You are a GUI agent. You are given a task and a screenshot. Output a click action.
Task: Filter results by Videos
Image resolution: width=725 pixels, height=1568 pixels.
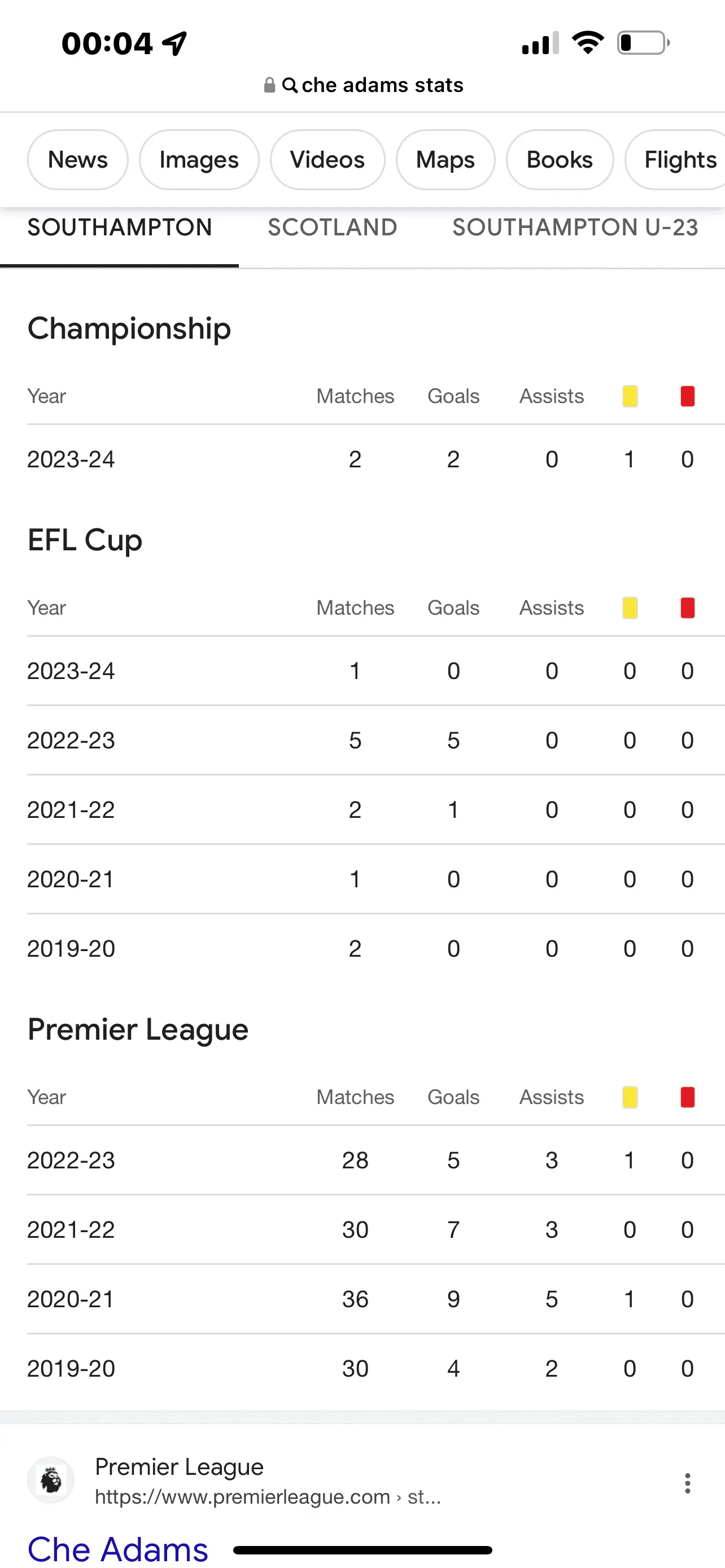tap(327, 160)
